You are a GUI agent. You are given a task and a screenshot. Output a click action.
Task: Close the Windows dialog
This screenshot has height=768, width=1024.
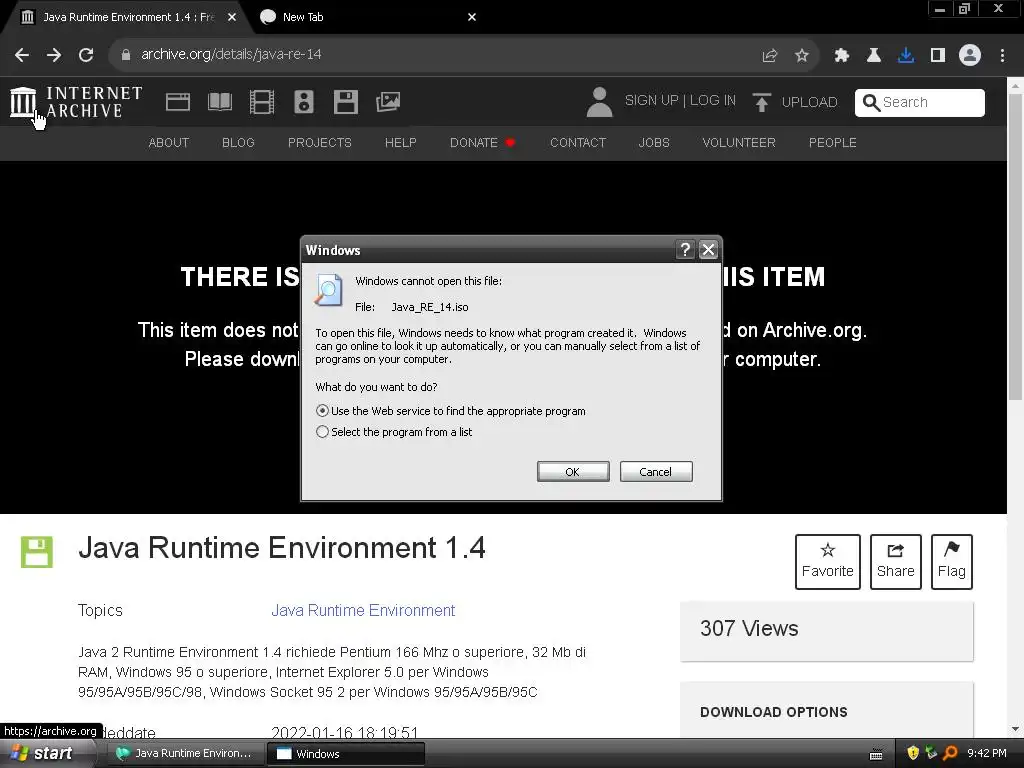point(708,249)
